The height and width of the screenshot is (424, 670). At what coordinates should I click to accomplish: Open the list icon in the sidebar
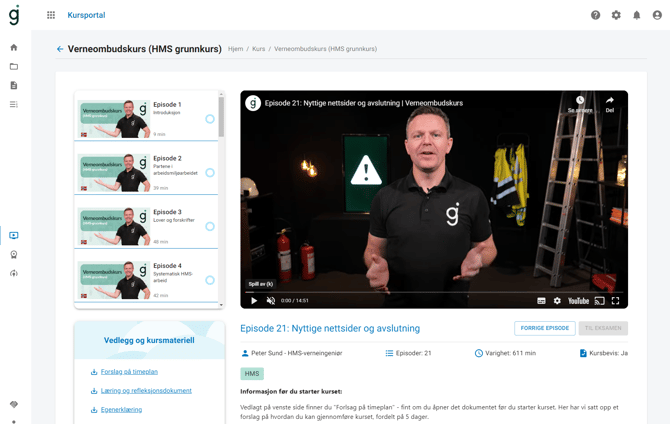[14, 104]
